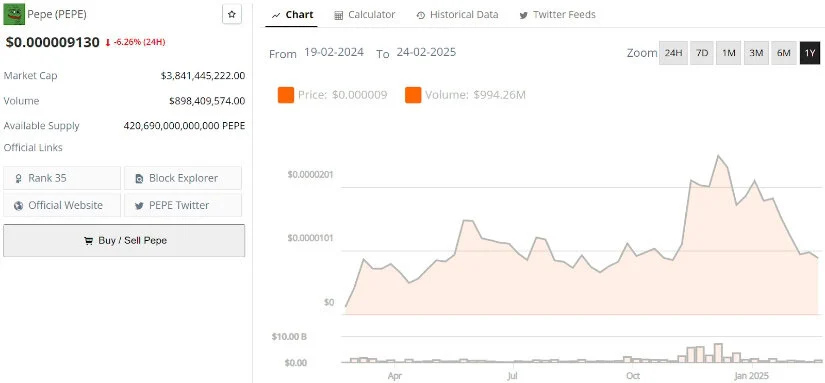Click the Pepe frog coin logo
825x383 pixels.
tap(14, 14)
